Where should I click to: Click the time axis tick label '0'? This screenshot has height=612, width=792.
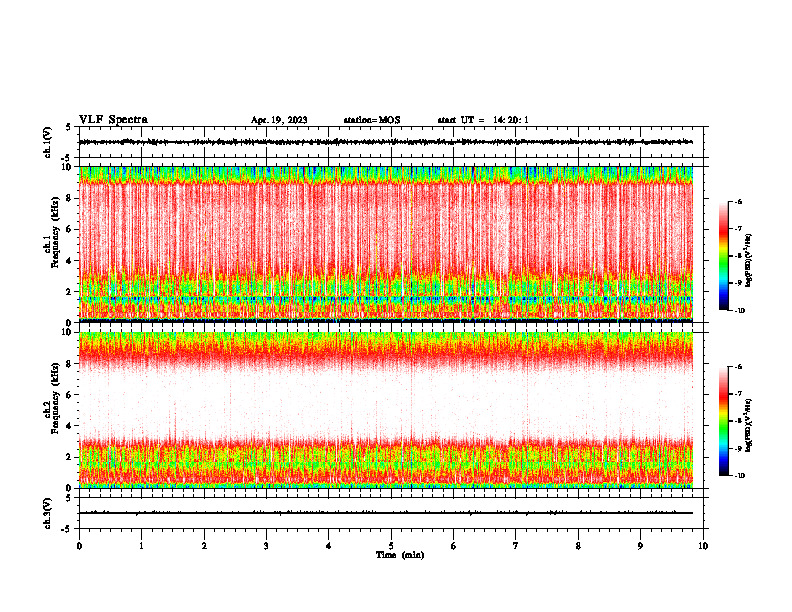click(79, 546)
